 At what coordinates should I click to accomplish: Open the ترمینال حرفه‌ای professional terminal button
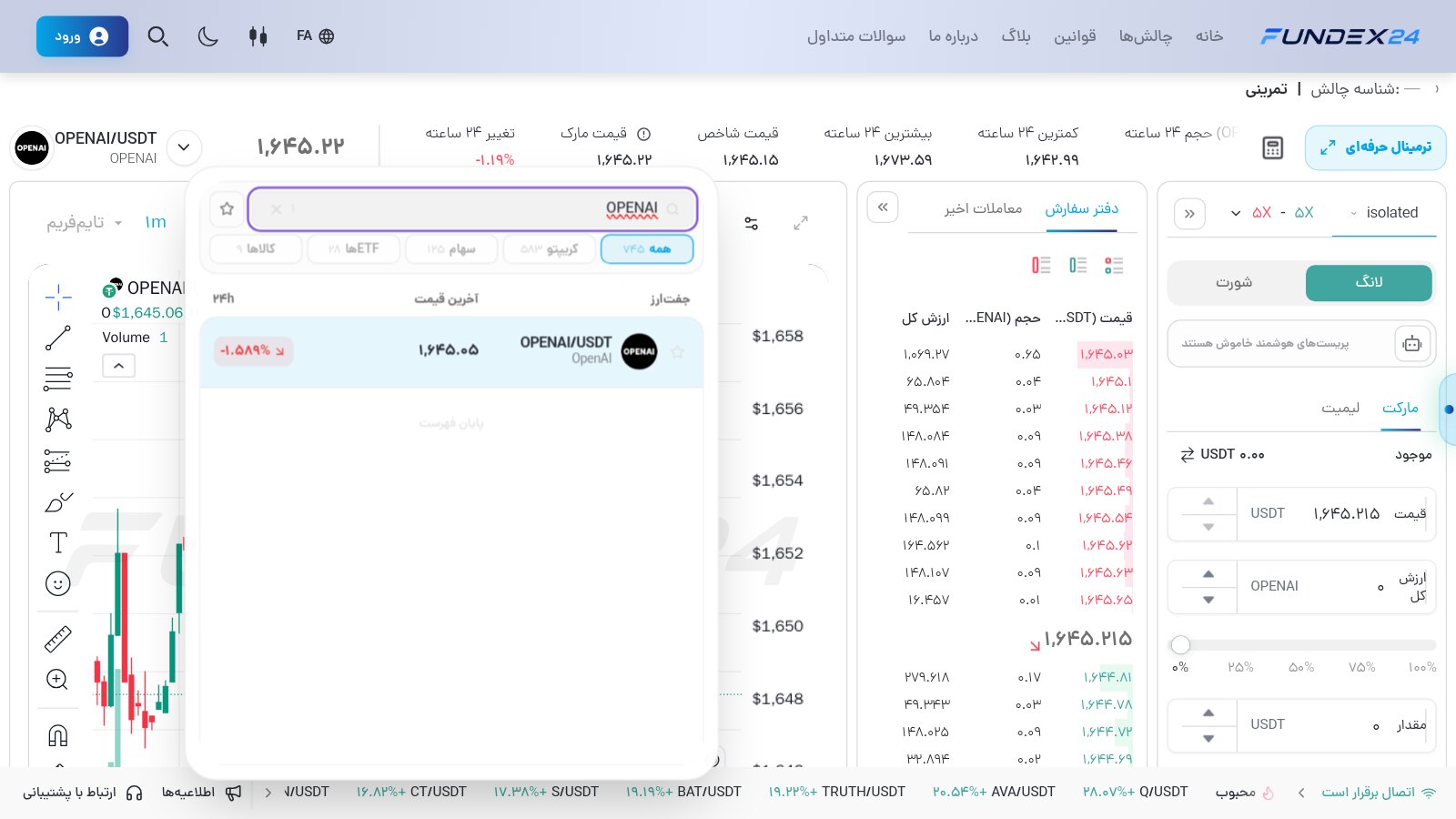click(x=1375, y=147)
